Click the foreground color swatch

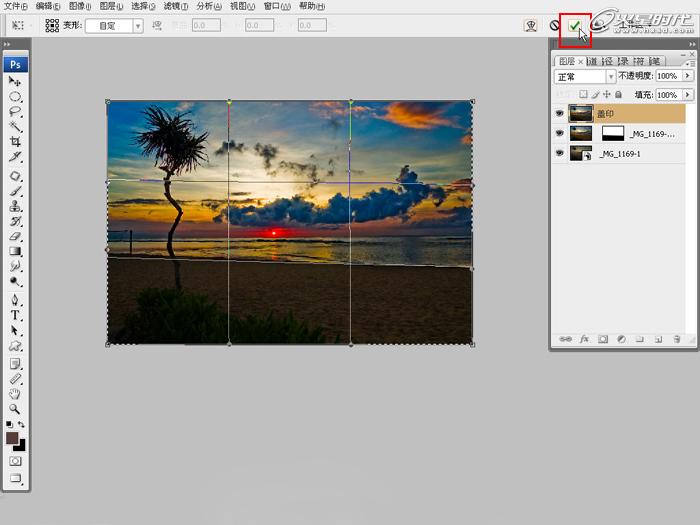pos(12,438)
